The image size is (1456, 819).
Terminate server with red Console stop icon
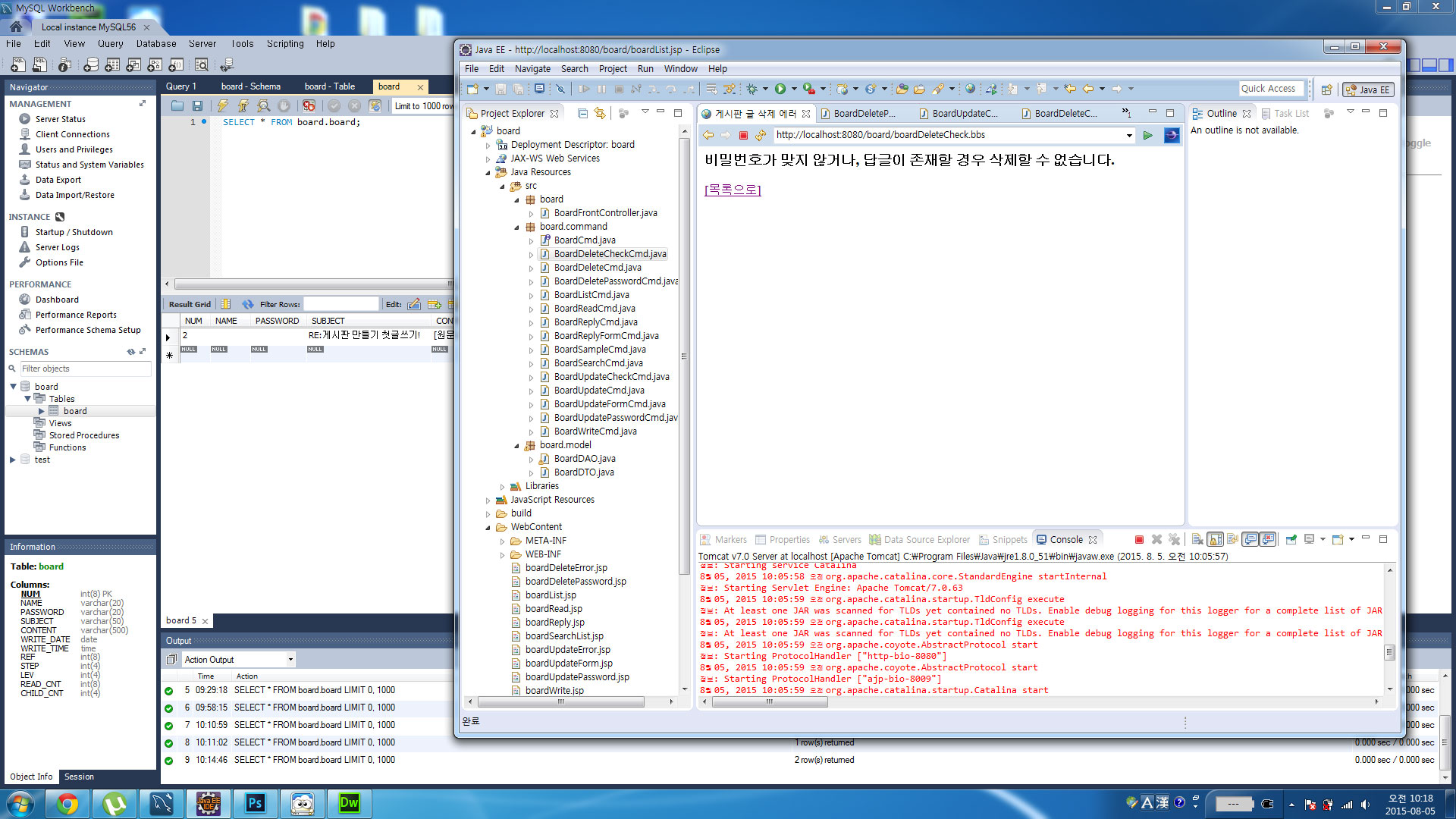tap(1139, 540)
